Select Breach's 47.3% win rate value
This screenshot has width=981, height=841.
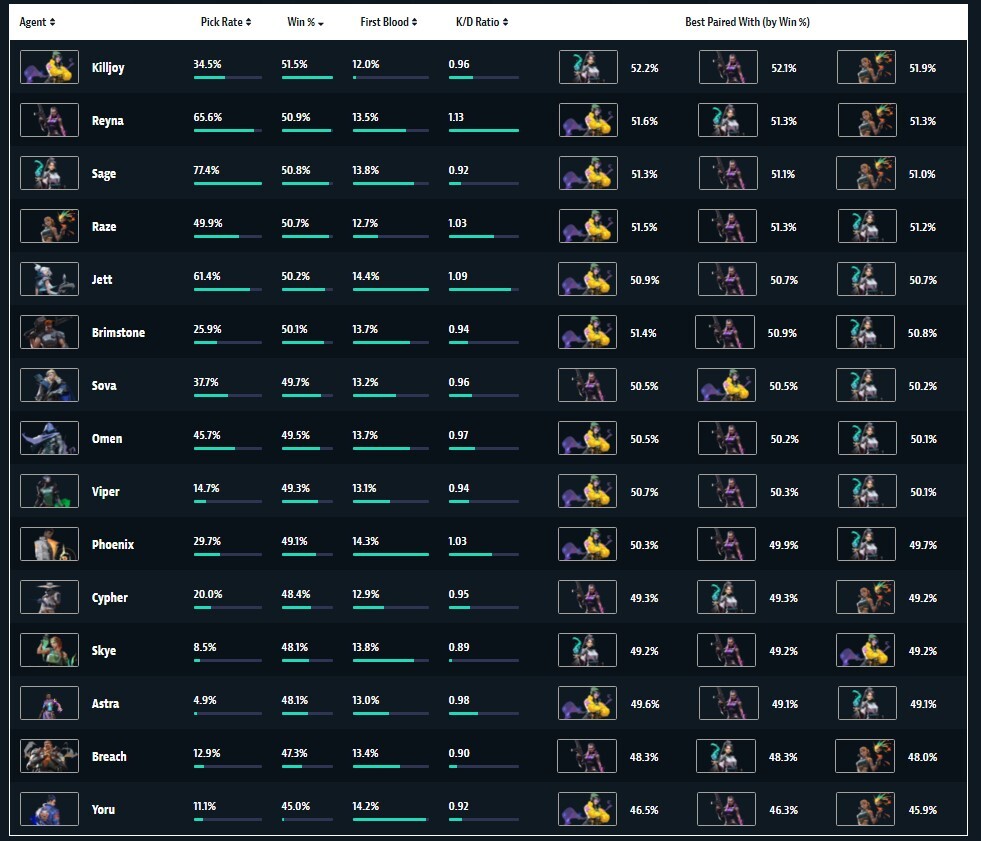tap(294, 753)
